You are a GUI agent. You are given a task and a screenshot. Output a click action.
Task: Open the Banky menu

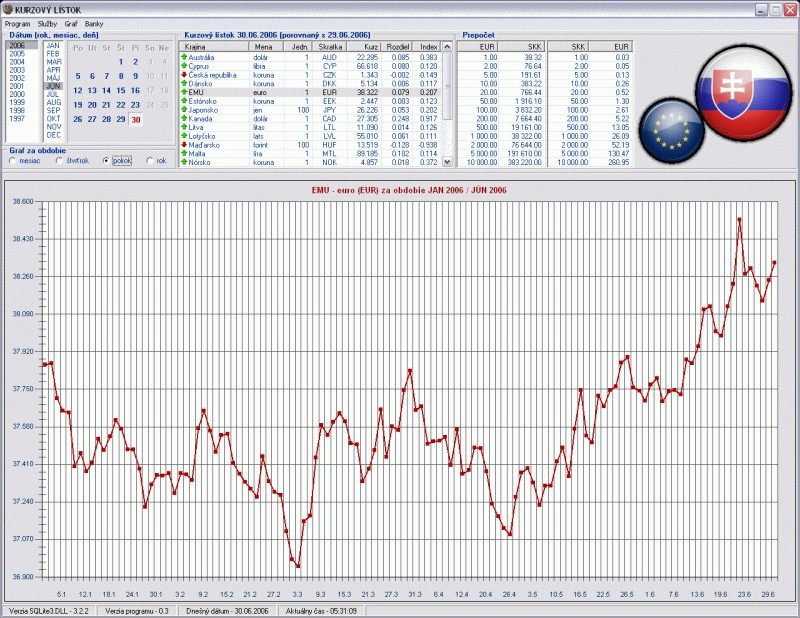click(x=94, y=23)
